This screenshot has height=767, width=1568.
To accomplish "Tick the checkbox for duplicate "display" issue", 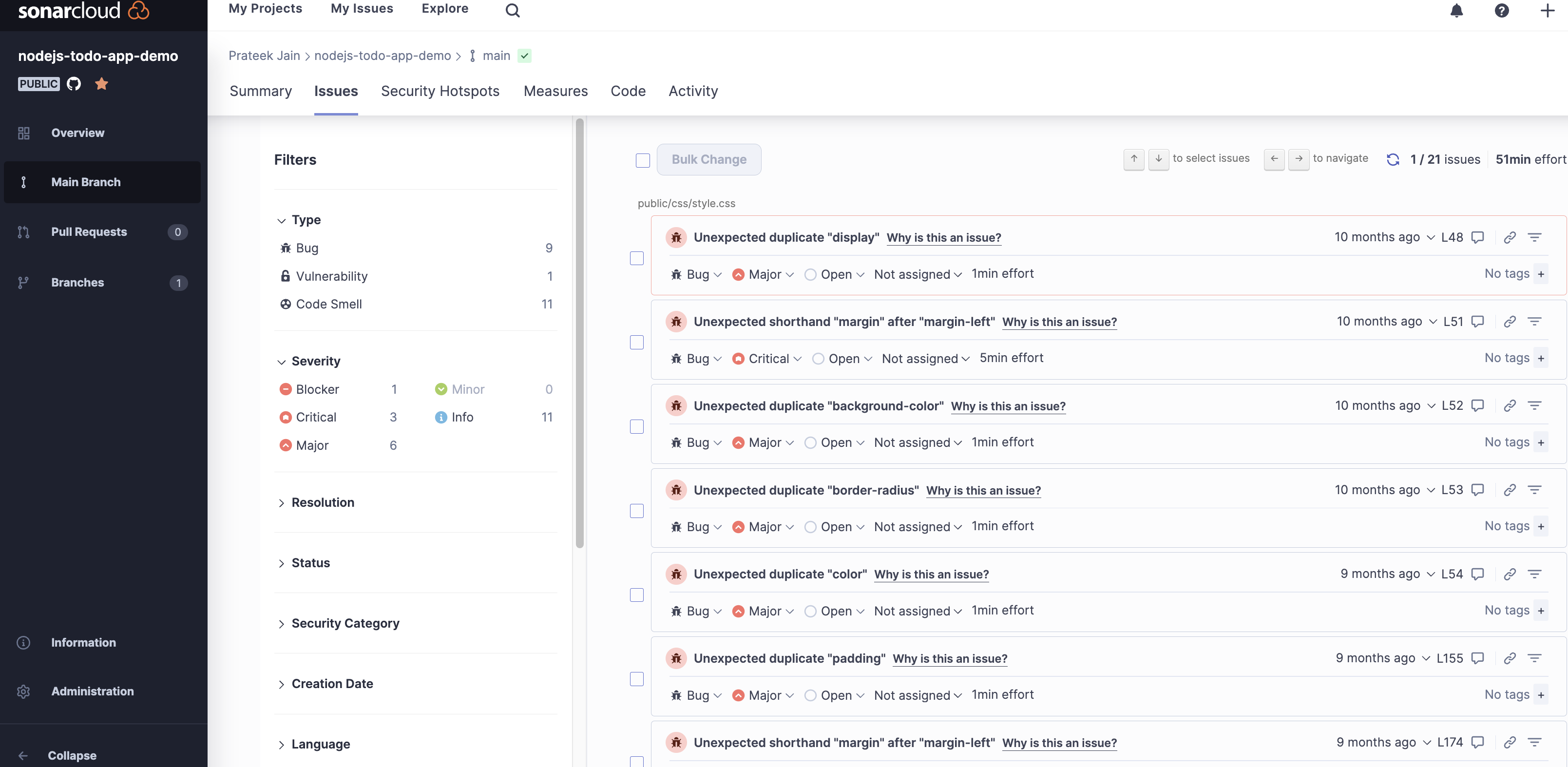I will tap(636, 258).
